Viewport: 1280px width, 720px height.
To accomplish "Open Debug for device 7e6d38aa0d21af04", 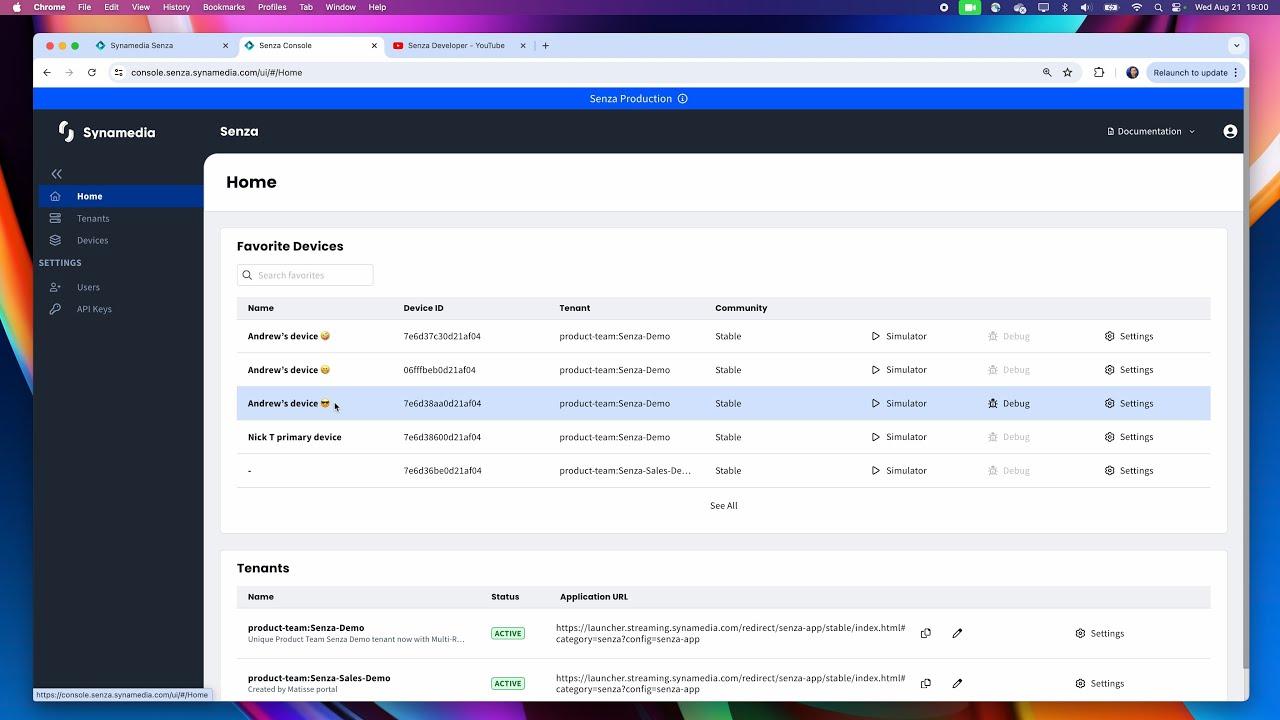I will [x=1008, y=403].
